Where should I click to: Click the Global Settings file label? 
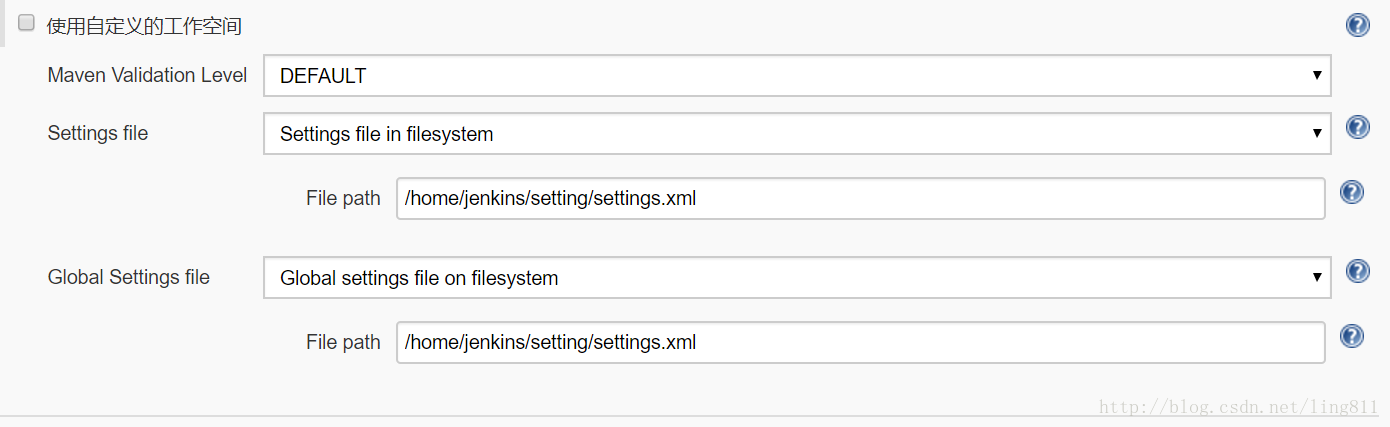click(129, 277)
